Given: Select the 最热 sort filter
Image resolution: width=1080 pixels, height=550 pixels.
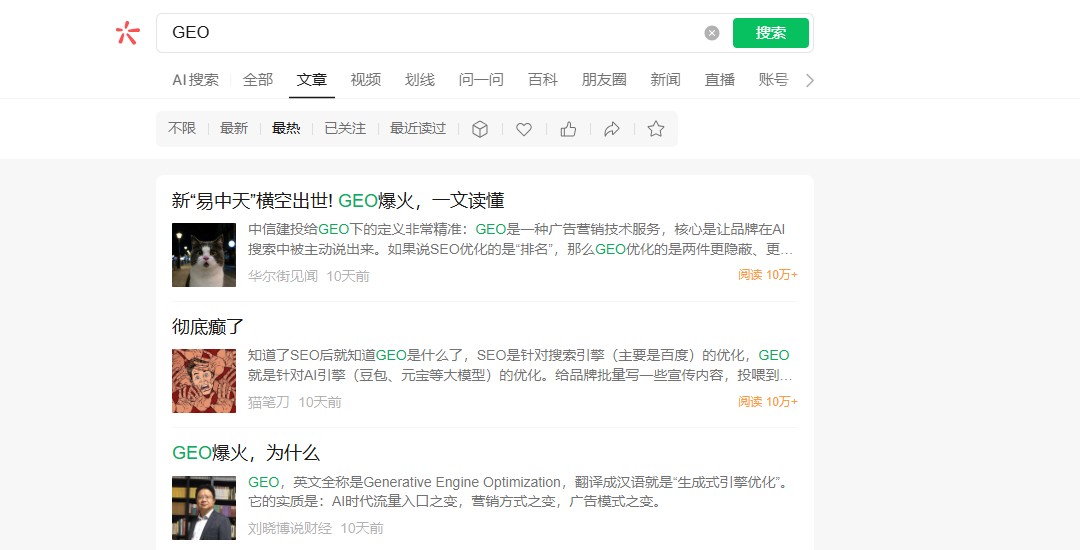Looking at the screenshot, I should 286,129.
